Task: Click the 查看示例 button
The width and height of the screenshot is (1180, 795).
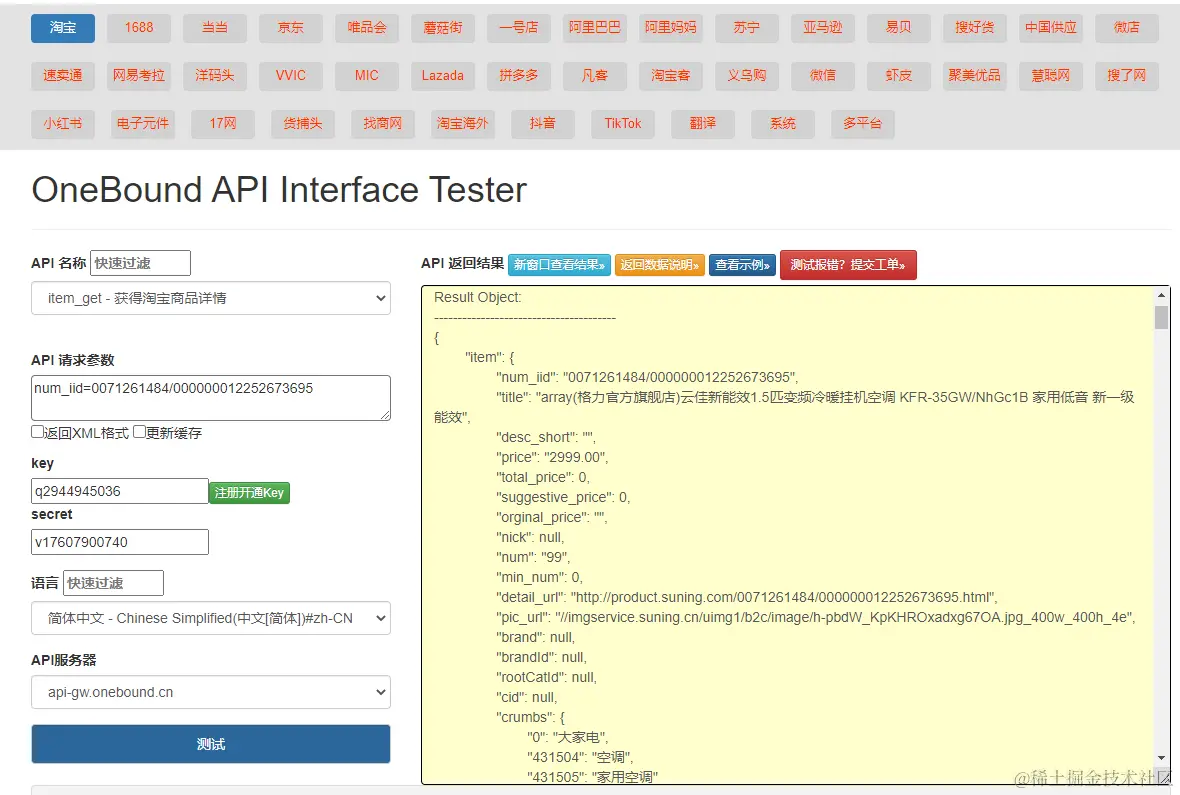Action: pyautogui.click(x=742, y=265)
